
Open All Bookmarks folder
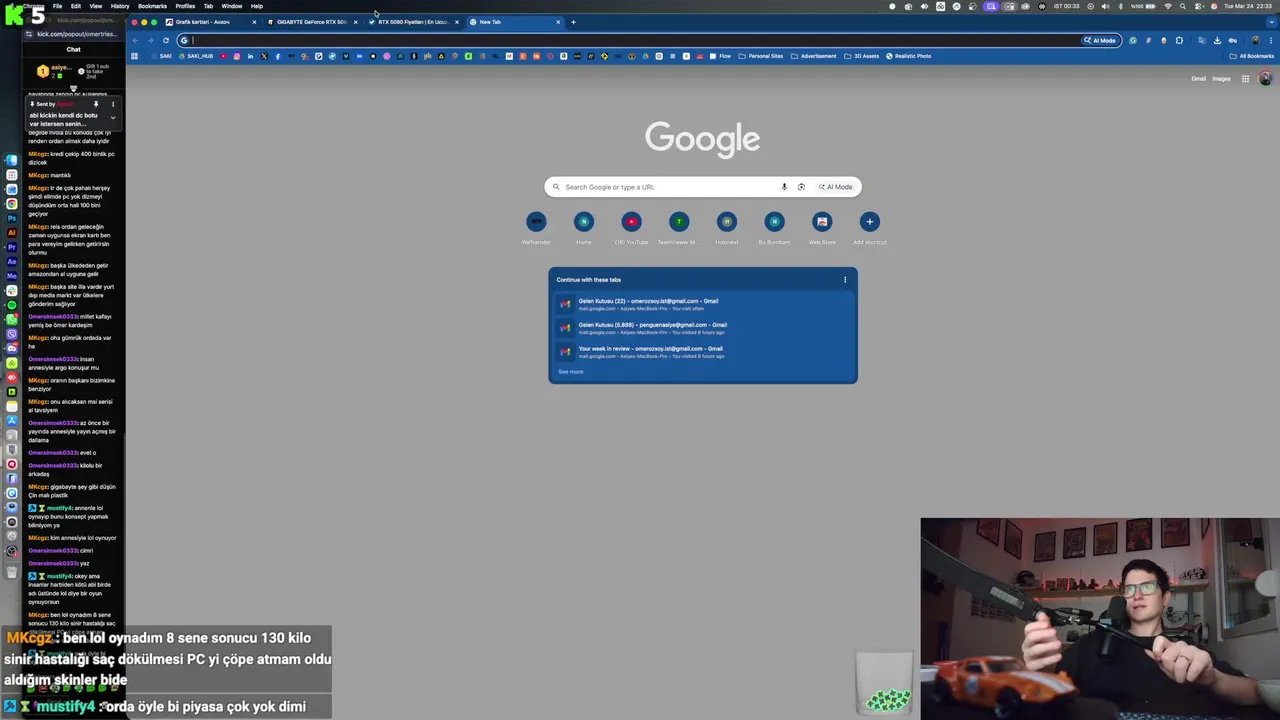click(x=1252, y=56)
